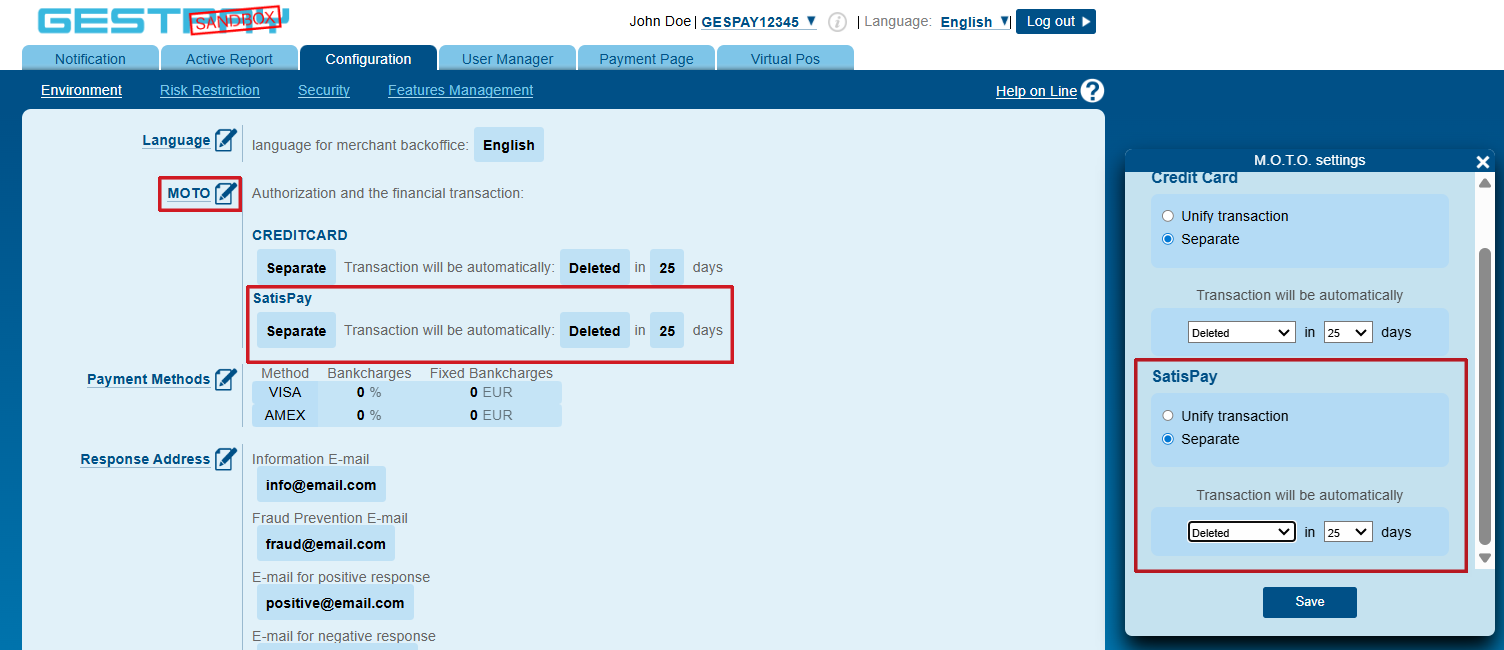Screen dimensions: 1504x650
Task: Click the GESTPAY sandbox logo
Action: tap(164, 21)
